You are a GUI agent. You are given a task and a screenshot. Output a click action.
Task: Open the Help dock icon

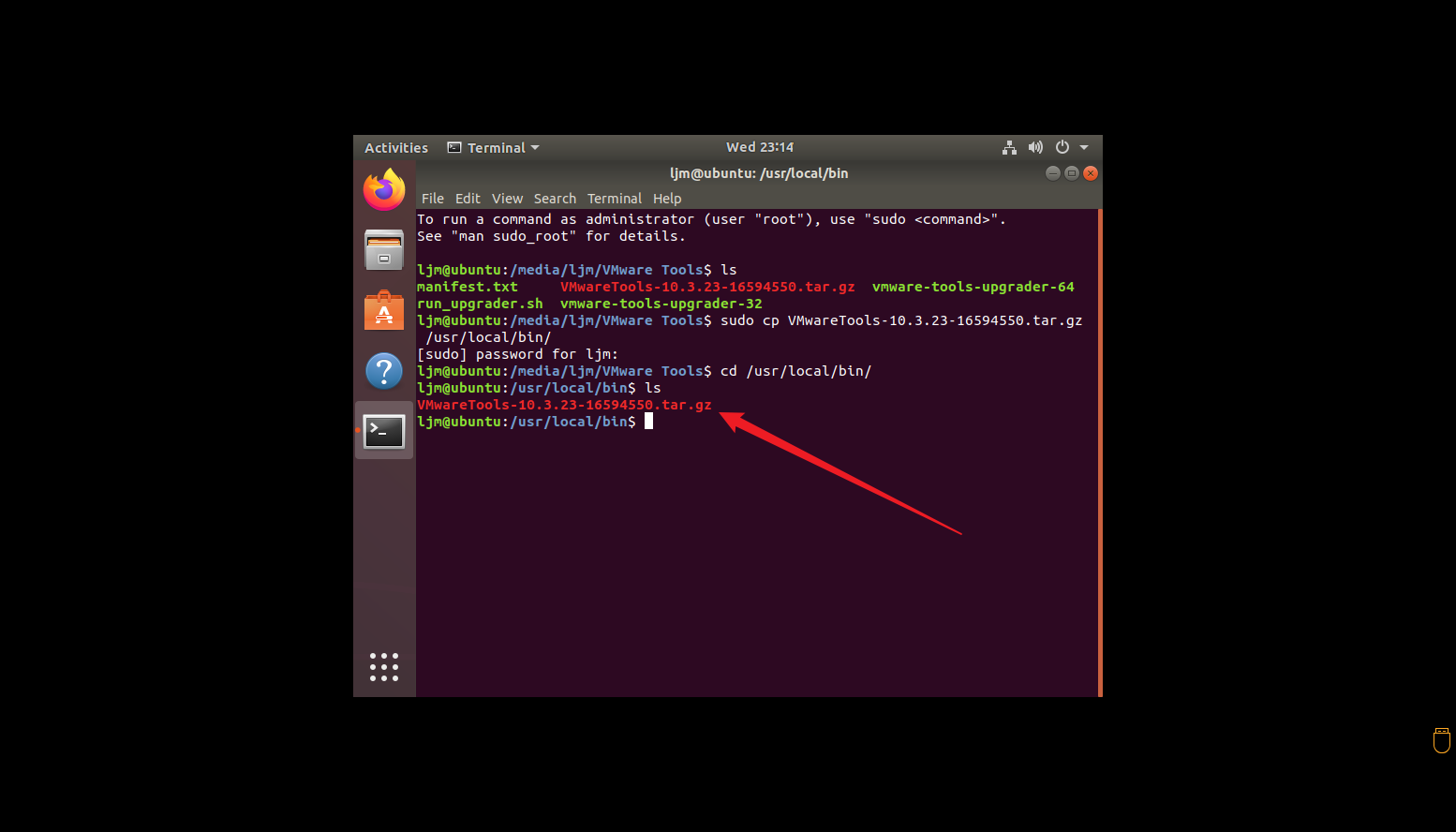tap(384, 371)
